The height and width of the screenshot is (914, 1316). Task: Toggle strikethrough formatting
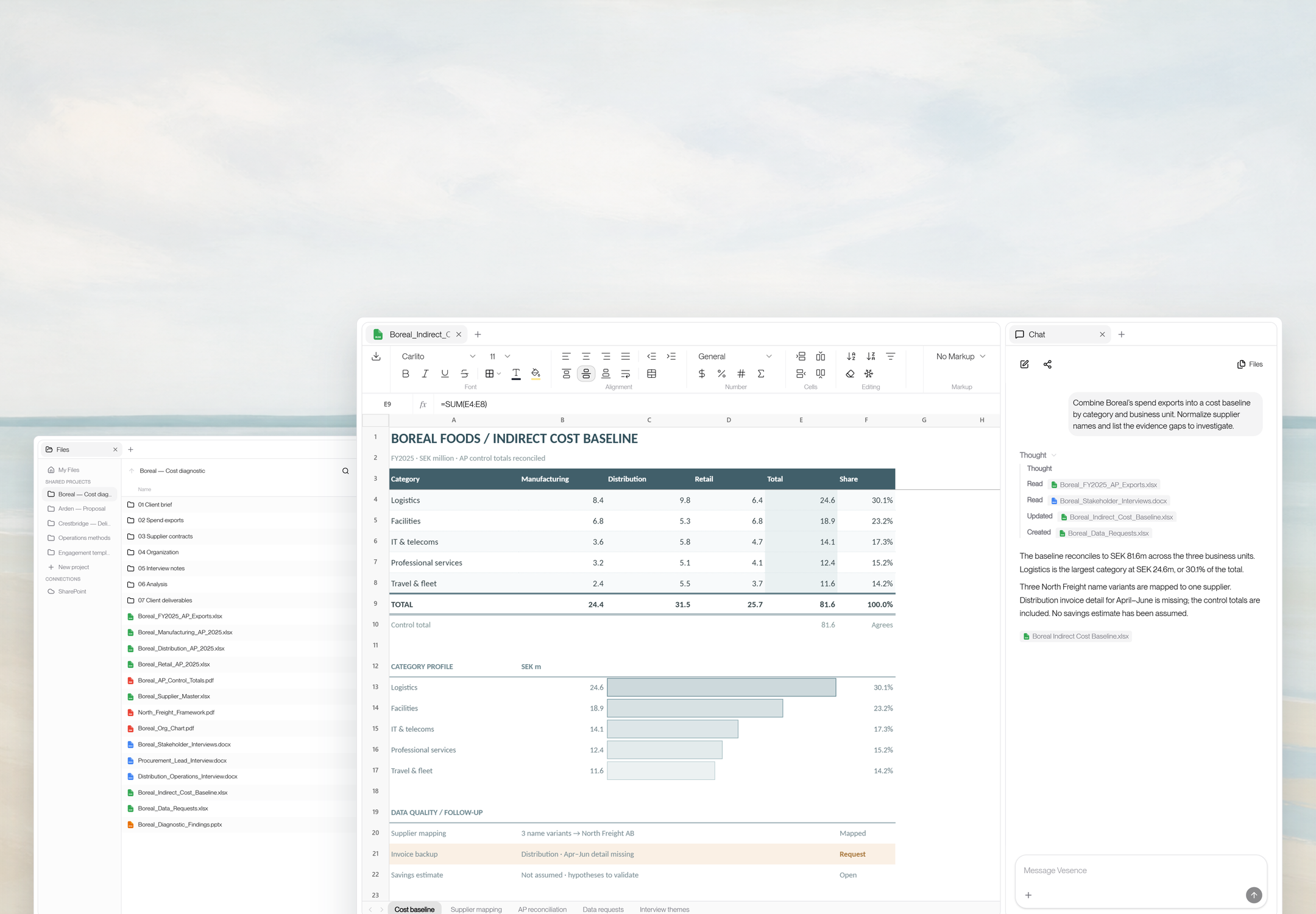tap(464, 374)
